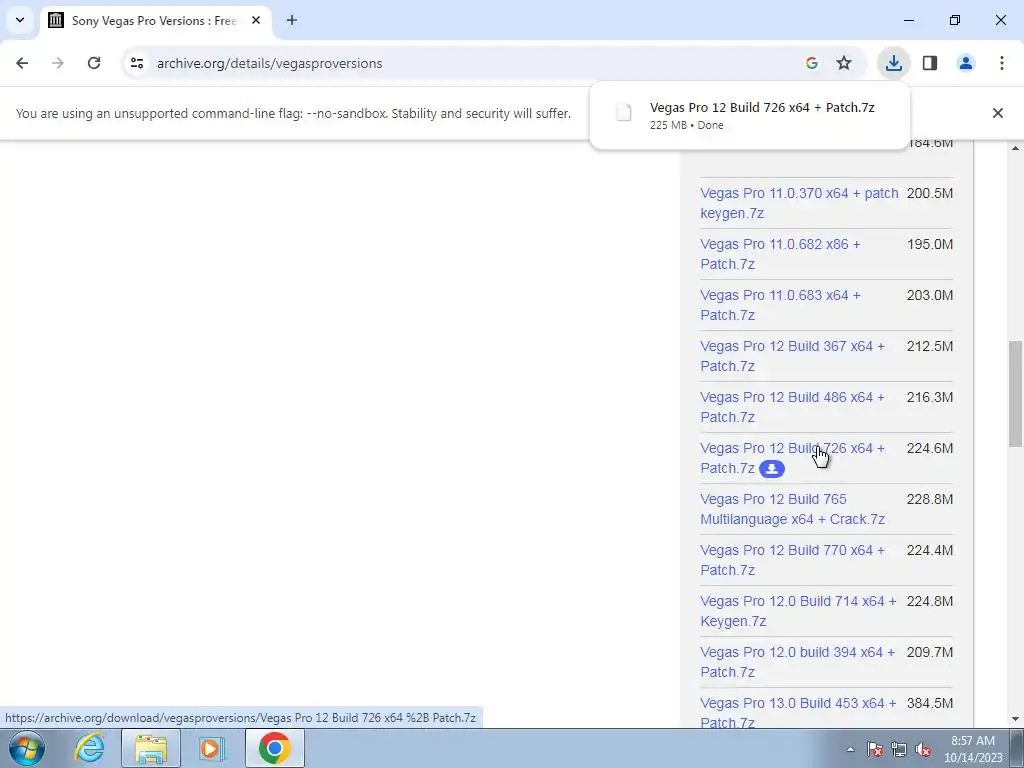Open the Chrome downloads button
Viewport: 1024px width, 768px height.
(893, 63)
